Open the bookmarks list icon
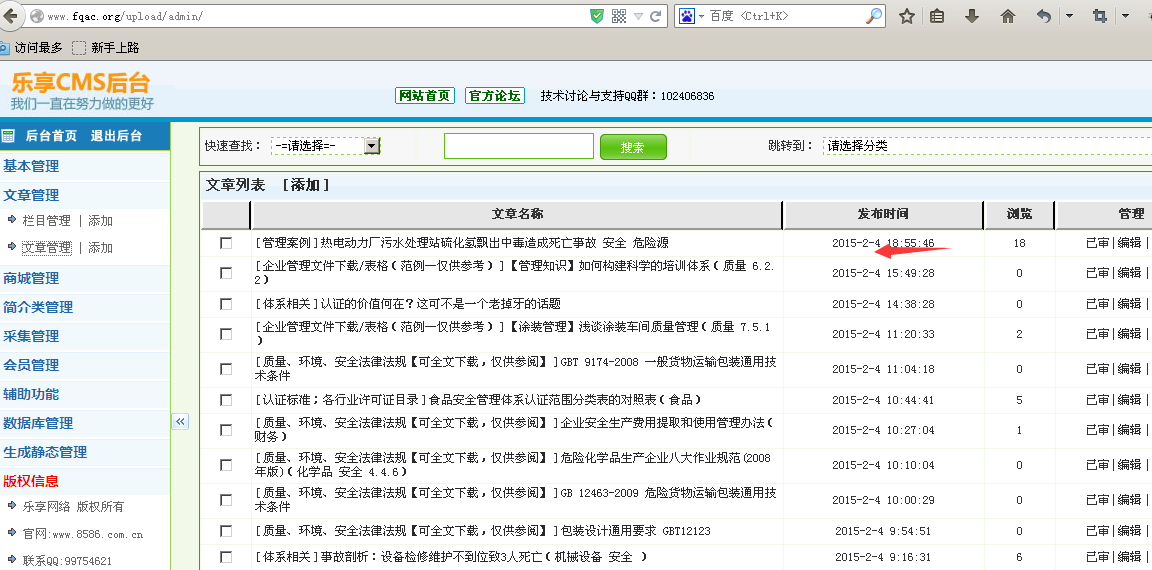 coord(937,16)
